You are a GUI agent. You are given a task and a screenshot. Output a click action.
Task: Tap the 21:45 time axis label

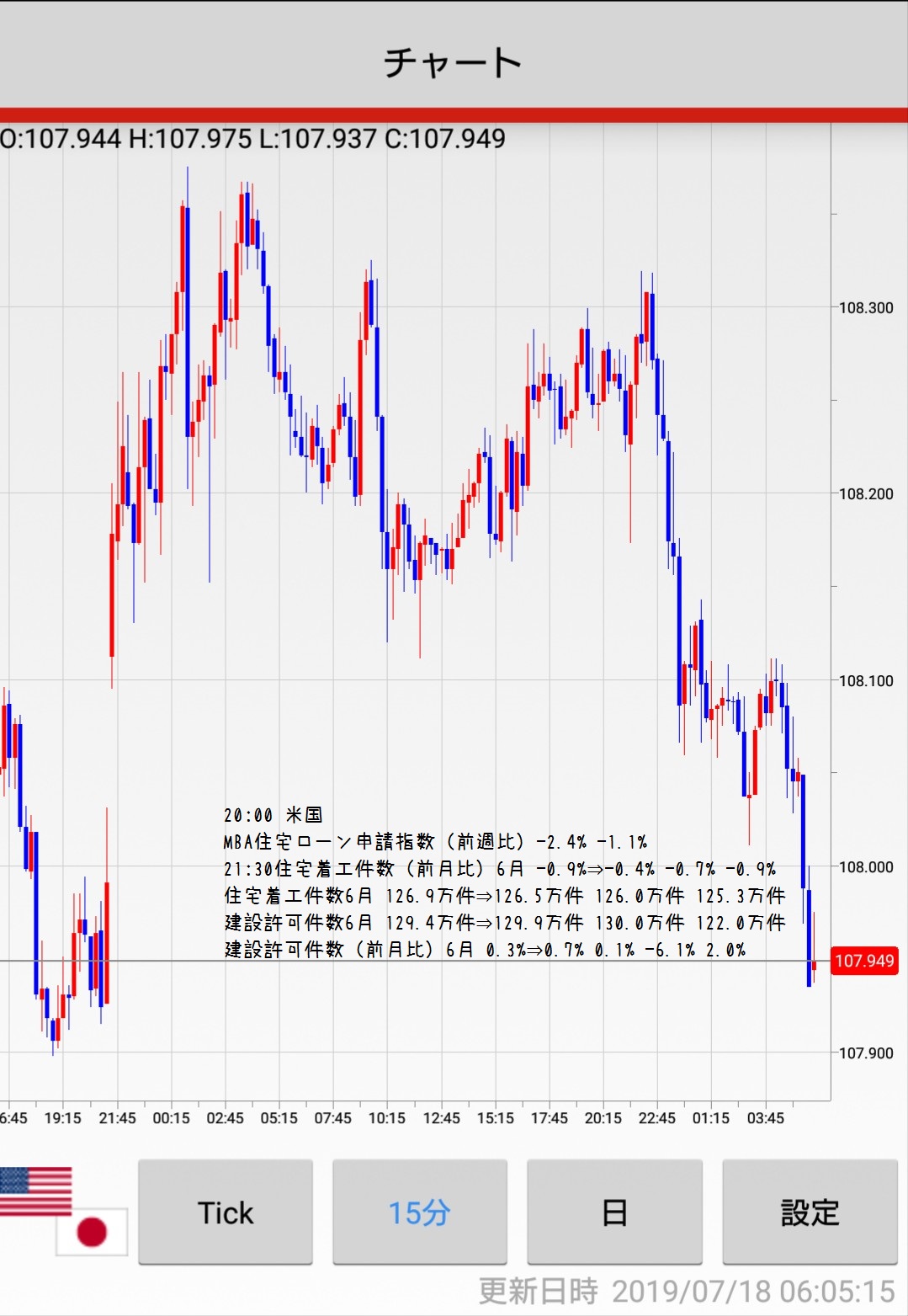117,1118
